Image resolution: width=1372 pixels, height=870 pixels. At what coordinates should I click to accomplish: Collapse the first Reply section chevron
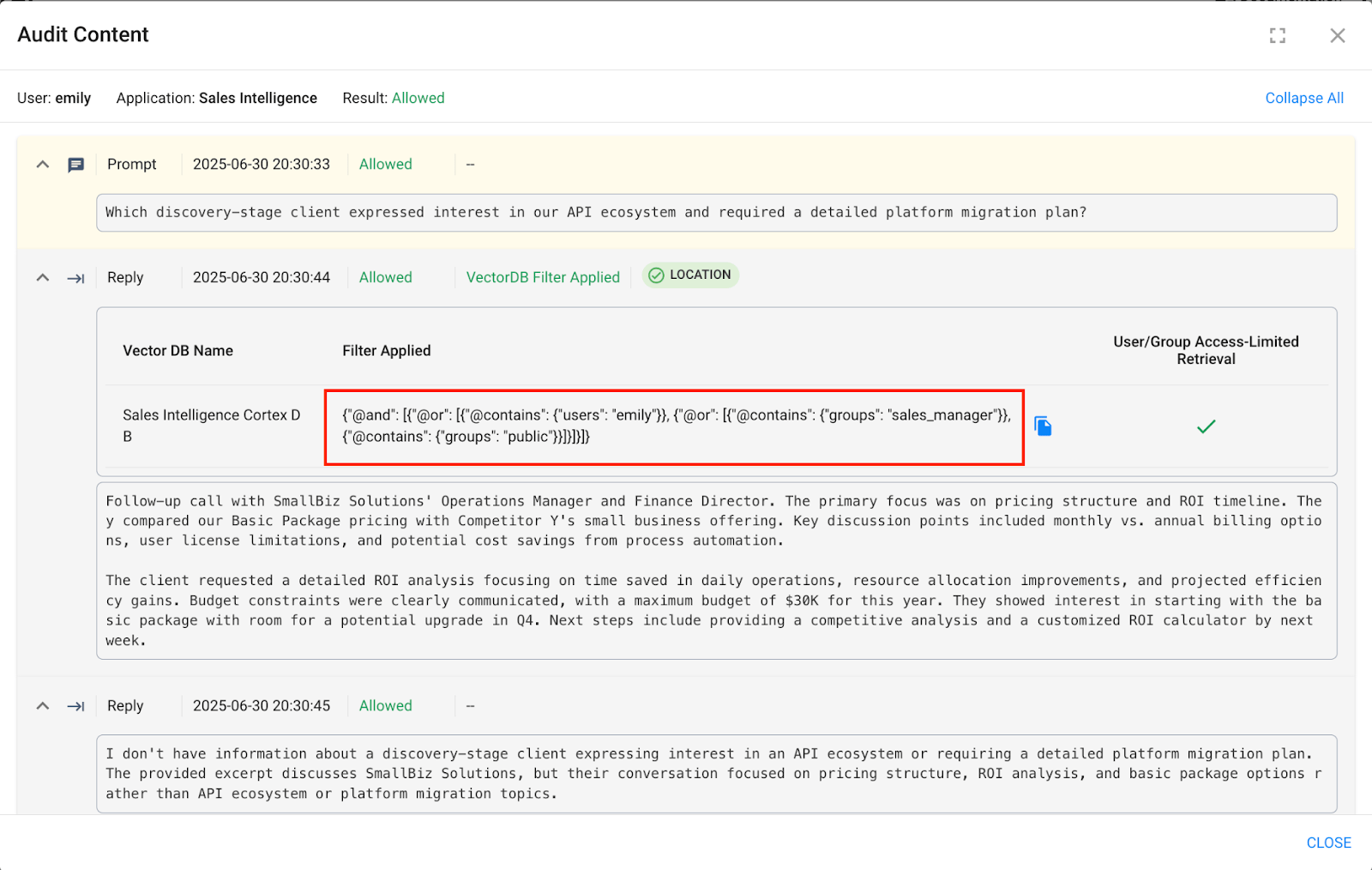click(x=43, y=278)
